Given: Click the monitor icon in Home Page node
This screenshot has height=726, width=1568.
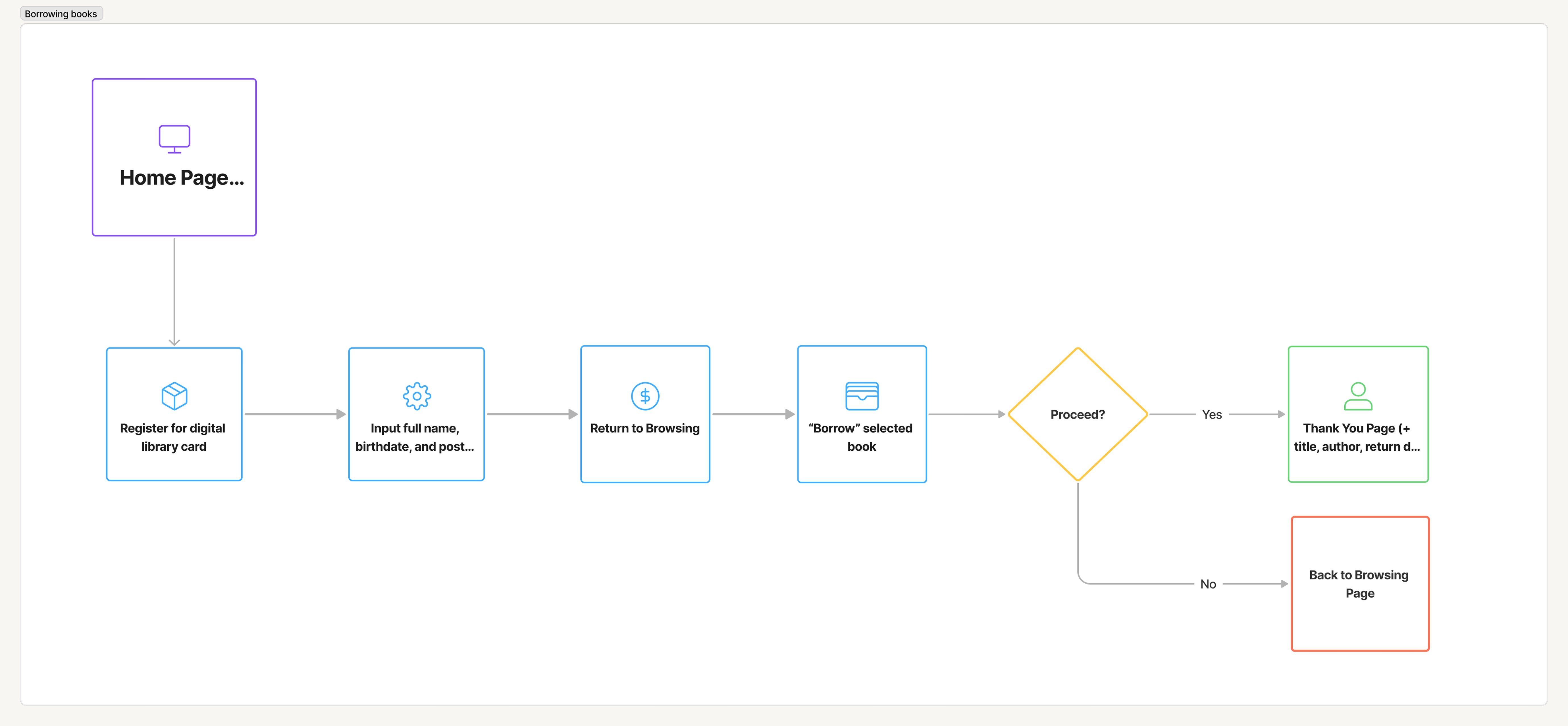Looking at the screenshot, I should pyautogui.click(x=174, y=139).
